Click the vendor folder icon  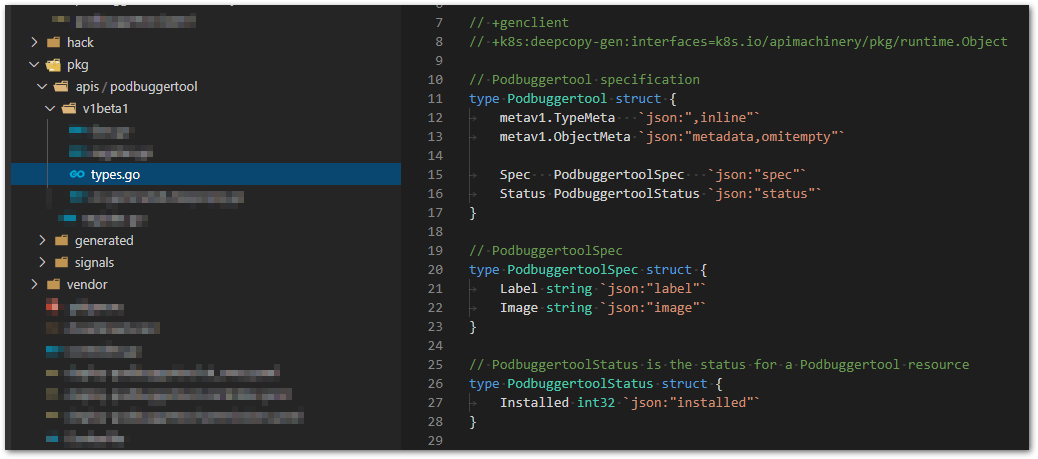click(53, 285)
